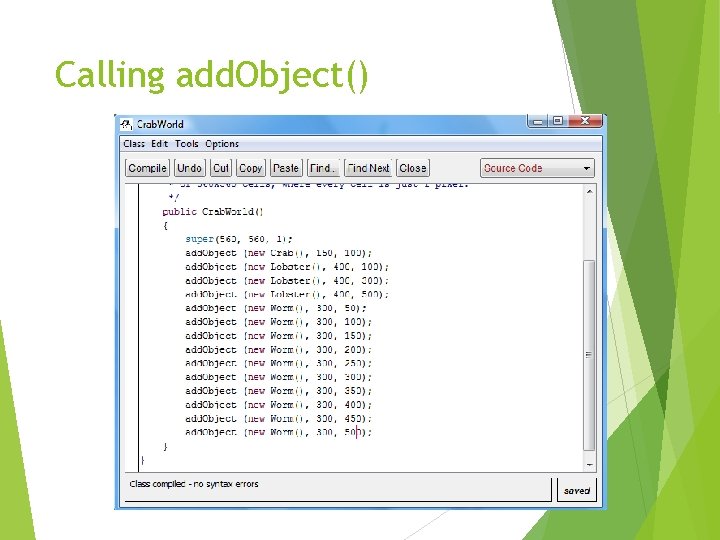The image size is (720, 540).
Task: Click the scrollbar down arrow
Action: tap(590, 465)
